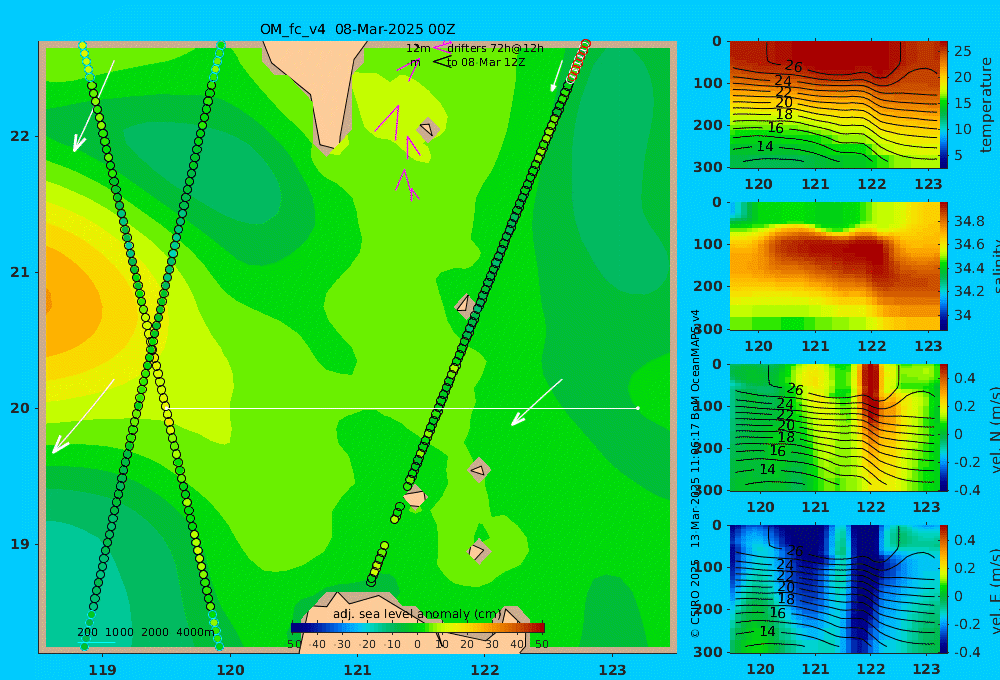Click the 0.4 tick on vel. N colorbar
Viewport: 1000px width, 680px height.
click(965, 378)
